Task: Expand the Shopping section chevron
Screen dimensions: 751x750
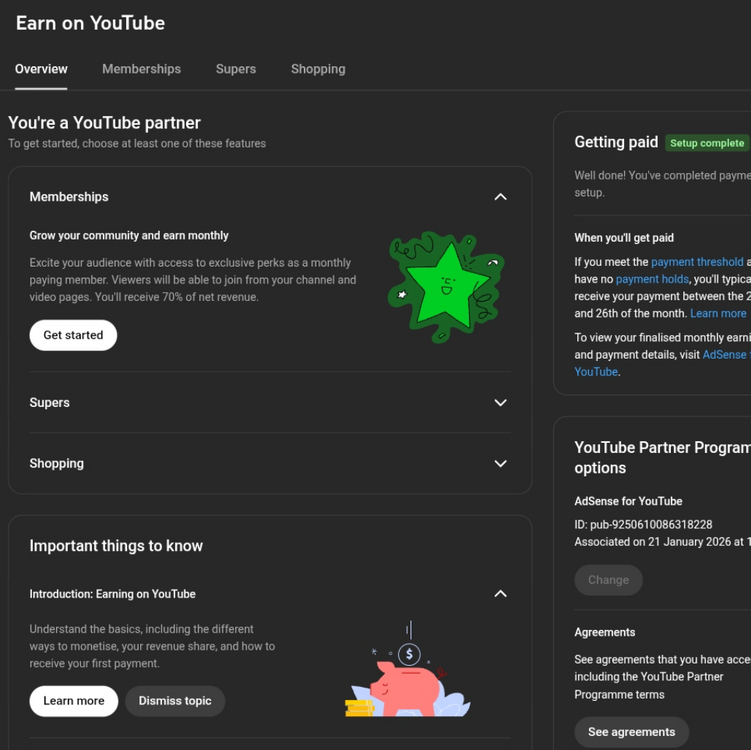Action: coord(500,464)
